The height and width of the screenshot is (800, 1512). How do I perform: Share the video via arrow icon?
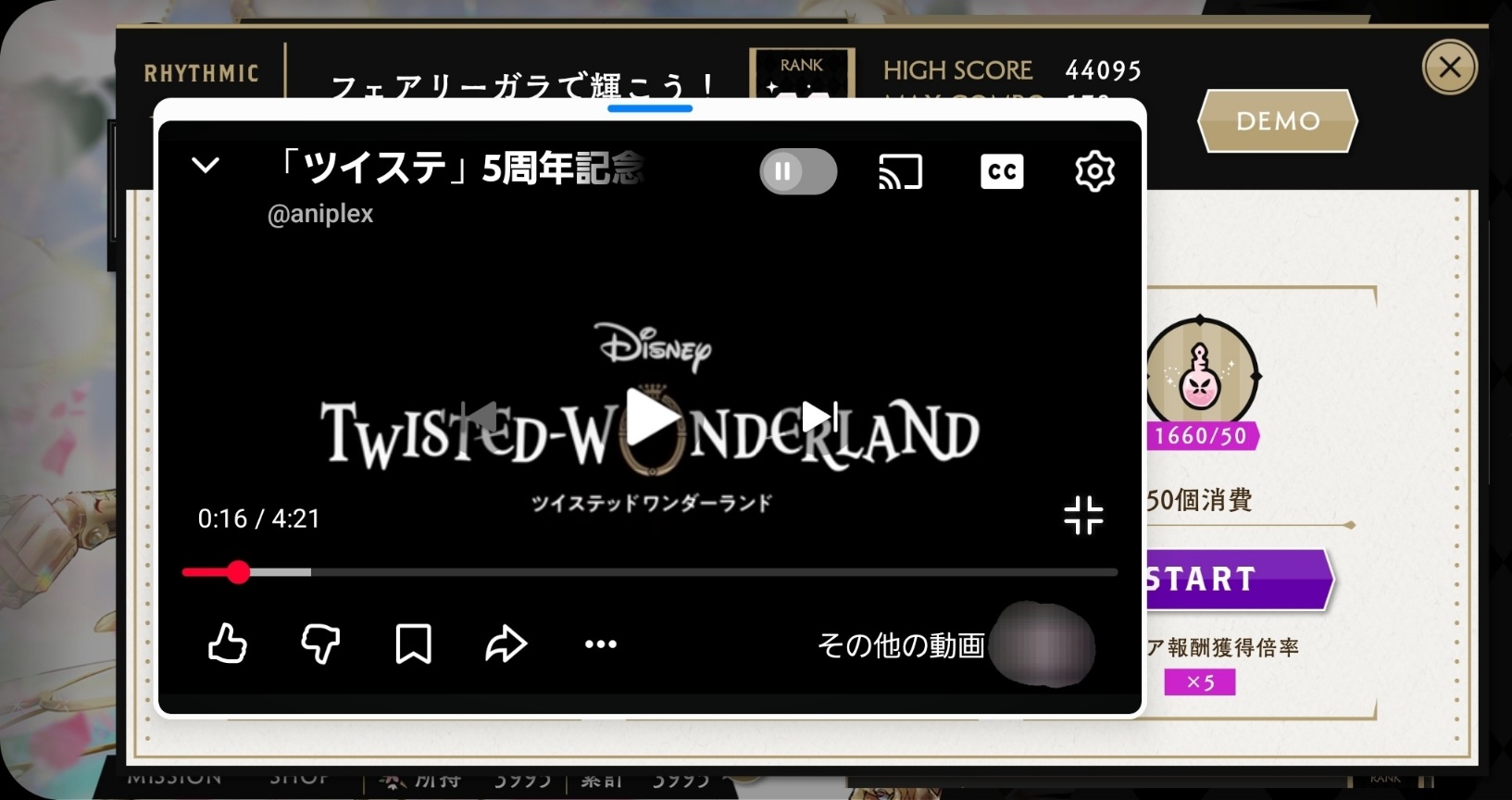(506, 644)
